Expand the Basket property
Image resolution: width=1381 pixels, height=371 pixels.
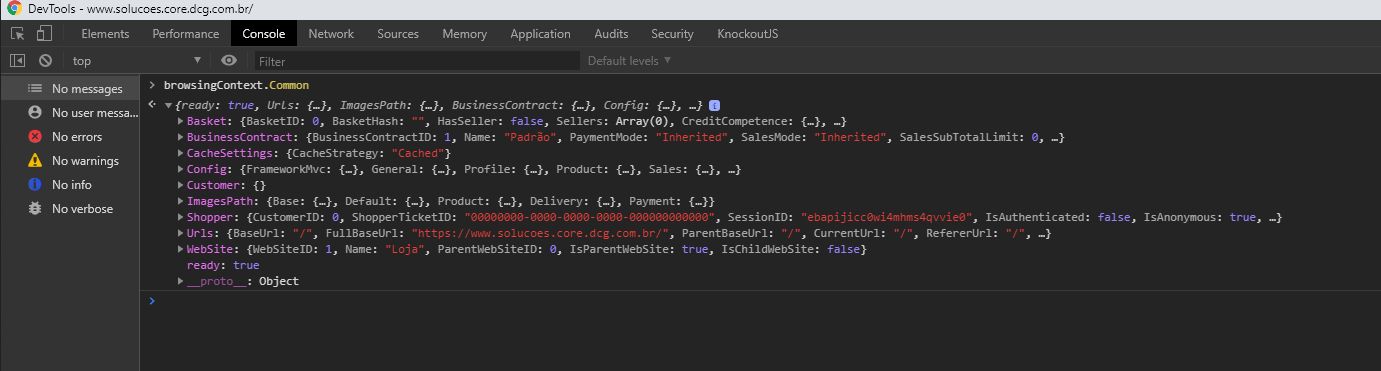(181, 121)
